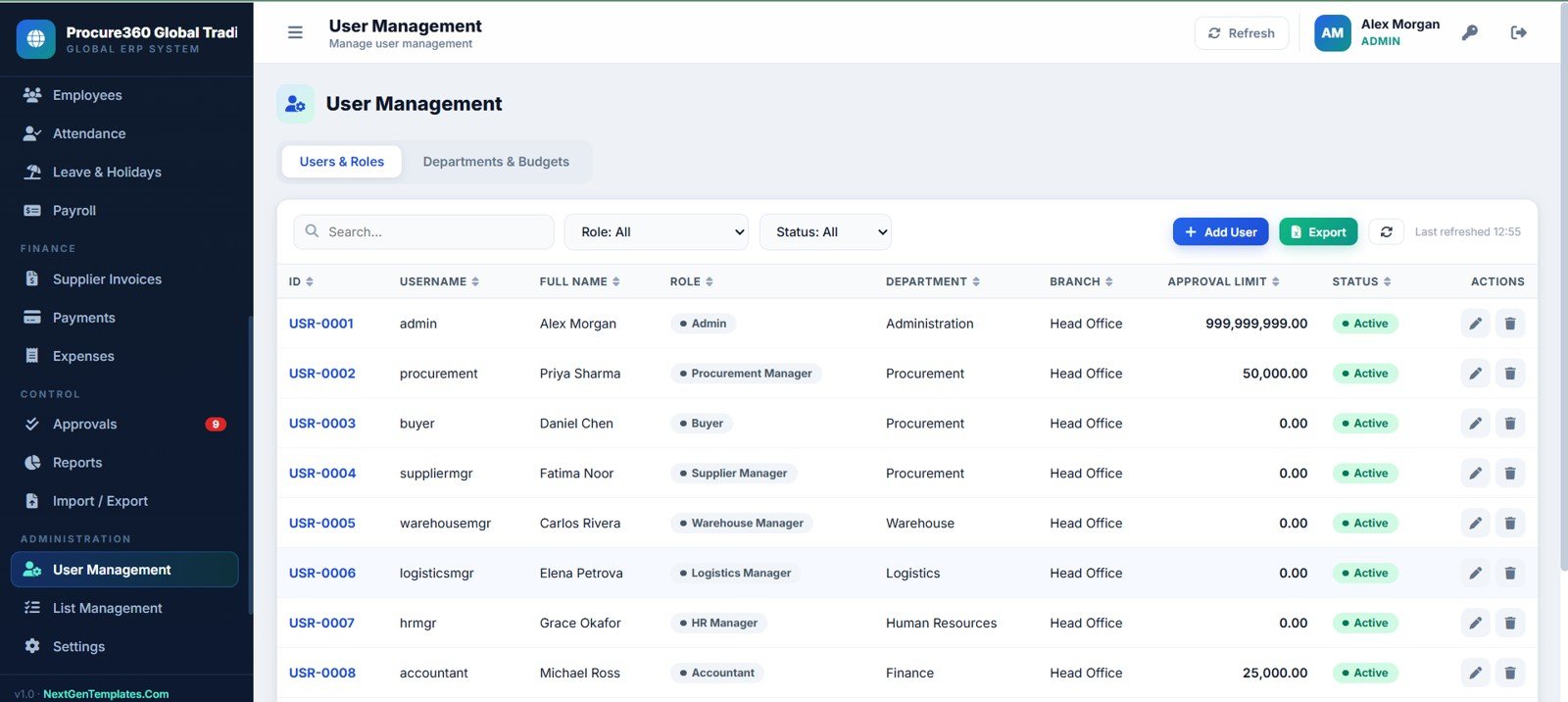Open Import / Export in sidebar
Screen dimensions: 1568x702
pyautogui.click(x=124, y=501)
